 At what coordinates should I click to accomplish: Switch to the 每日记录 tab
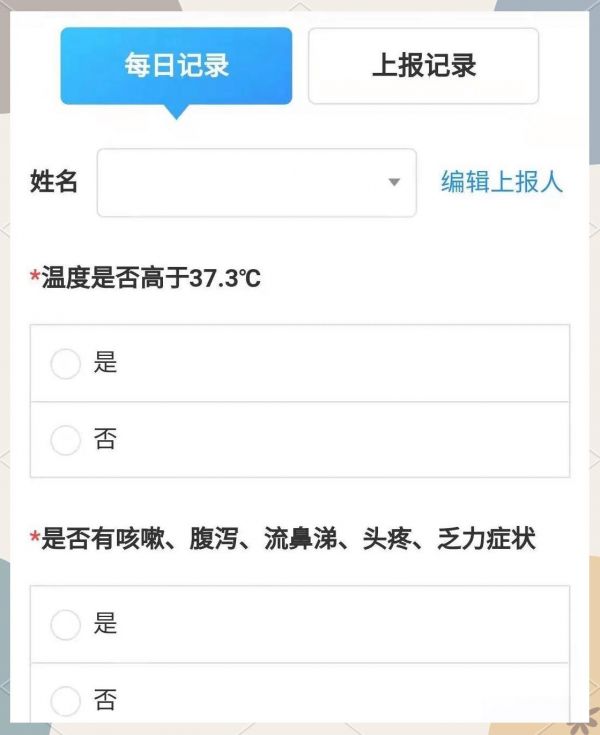[x=176, y=66]
